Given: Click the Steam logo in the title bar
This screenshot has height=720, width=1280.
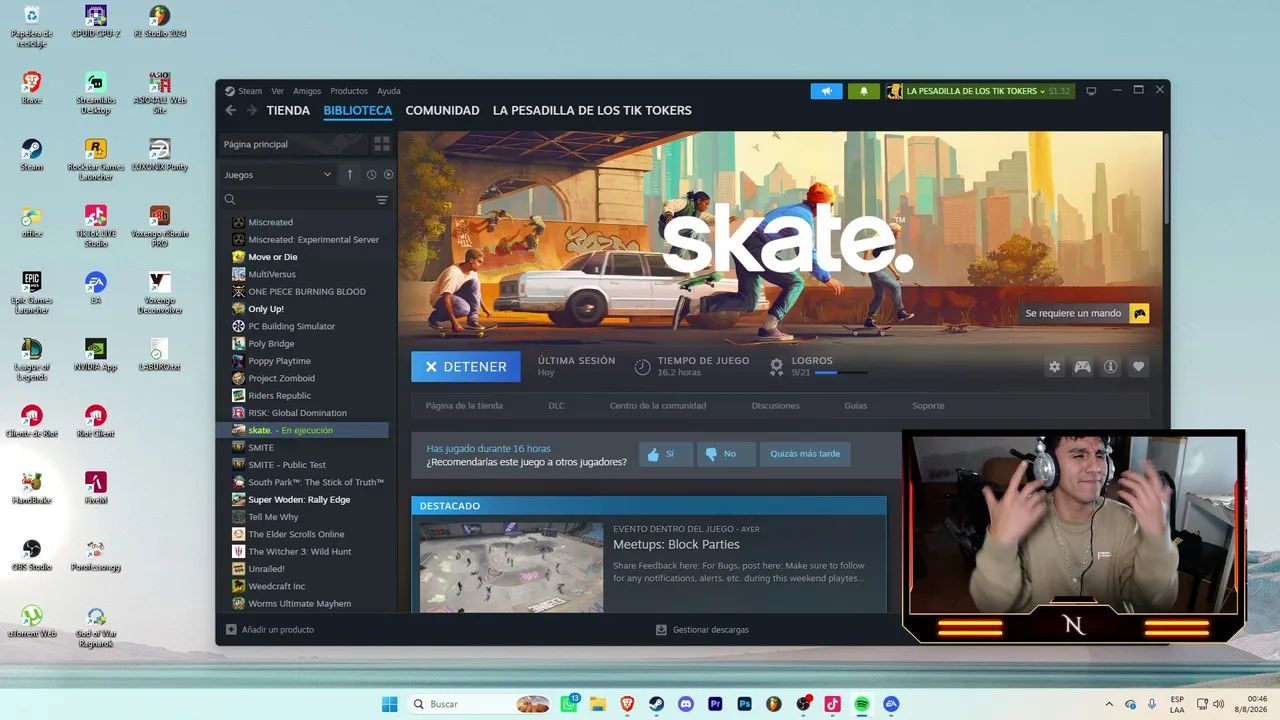Looking at the screenshot, I should pos(230,91).
